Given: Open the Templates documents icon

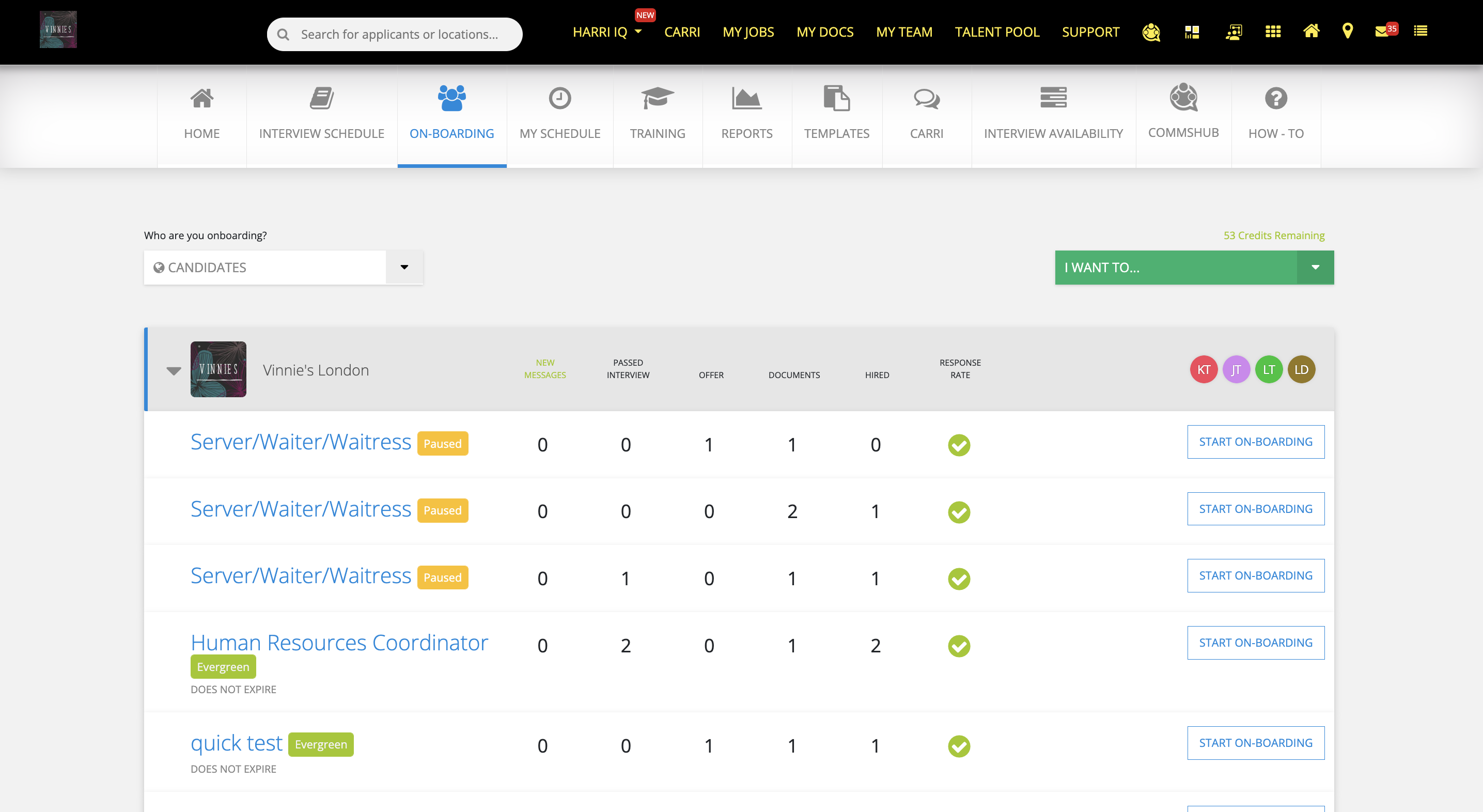Looking at the screenshot, I should (836, 98).
